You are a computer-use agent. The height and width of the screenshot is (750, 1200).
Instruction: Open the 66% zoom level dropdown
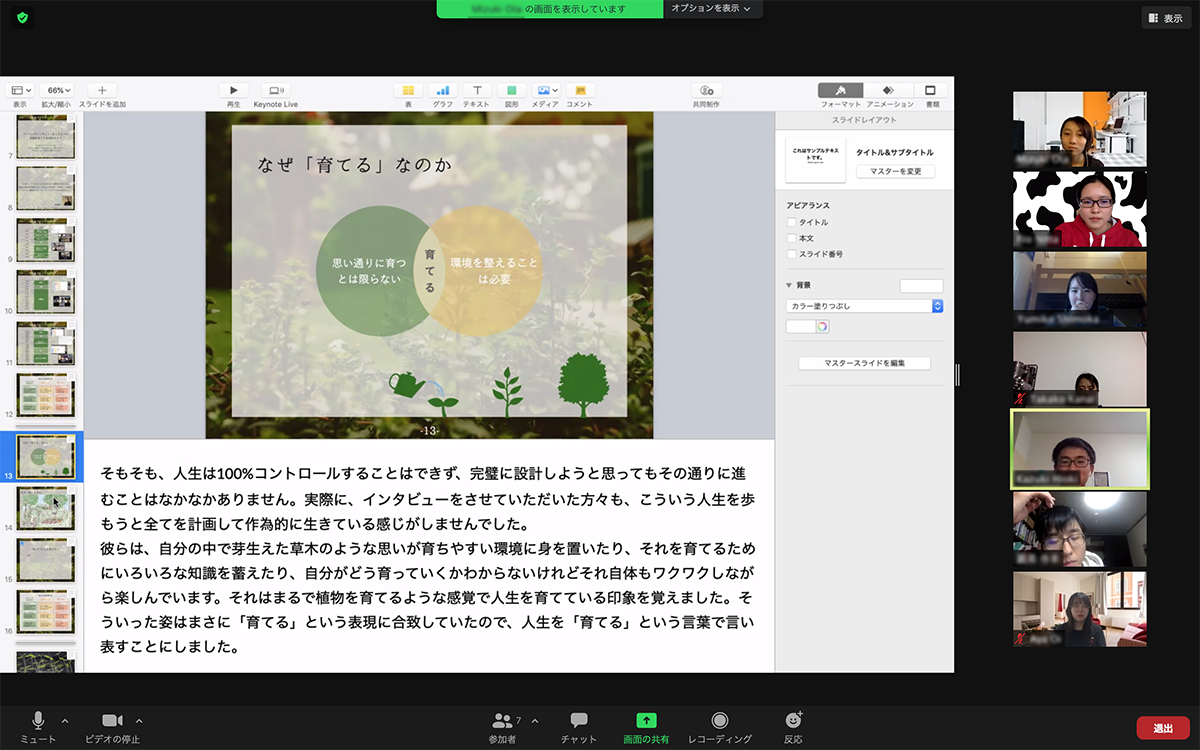(x=60, y=90)
